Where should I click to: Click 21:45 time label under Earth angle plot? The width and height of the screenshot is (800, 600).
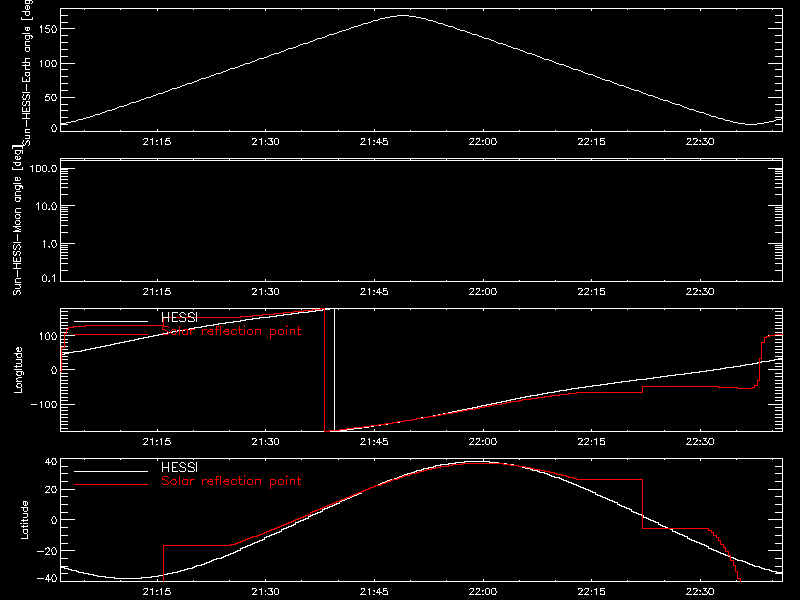(x=374, y=142)
